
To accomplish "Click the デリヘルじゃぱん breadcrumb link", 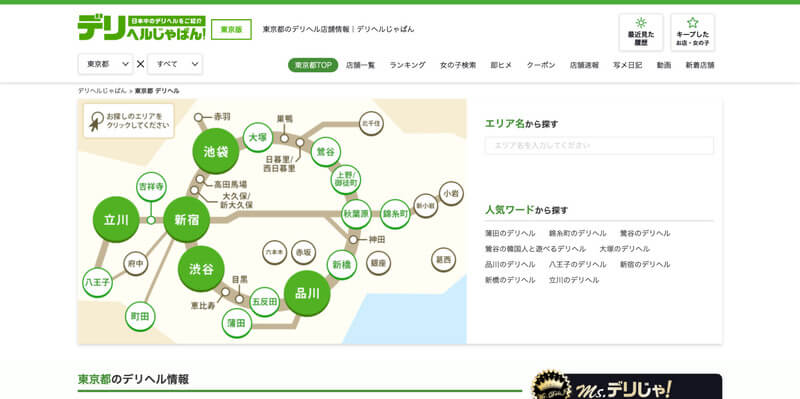I will pyautogui.click(x=102, y=91).
